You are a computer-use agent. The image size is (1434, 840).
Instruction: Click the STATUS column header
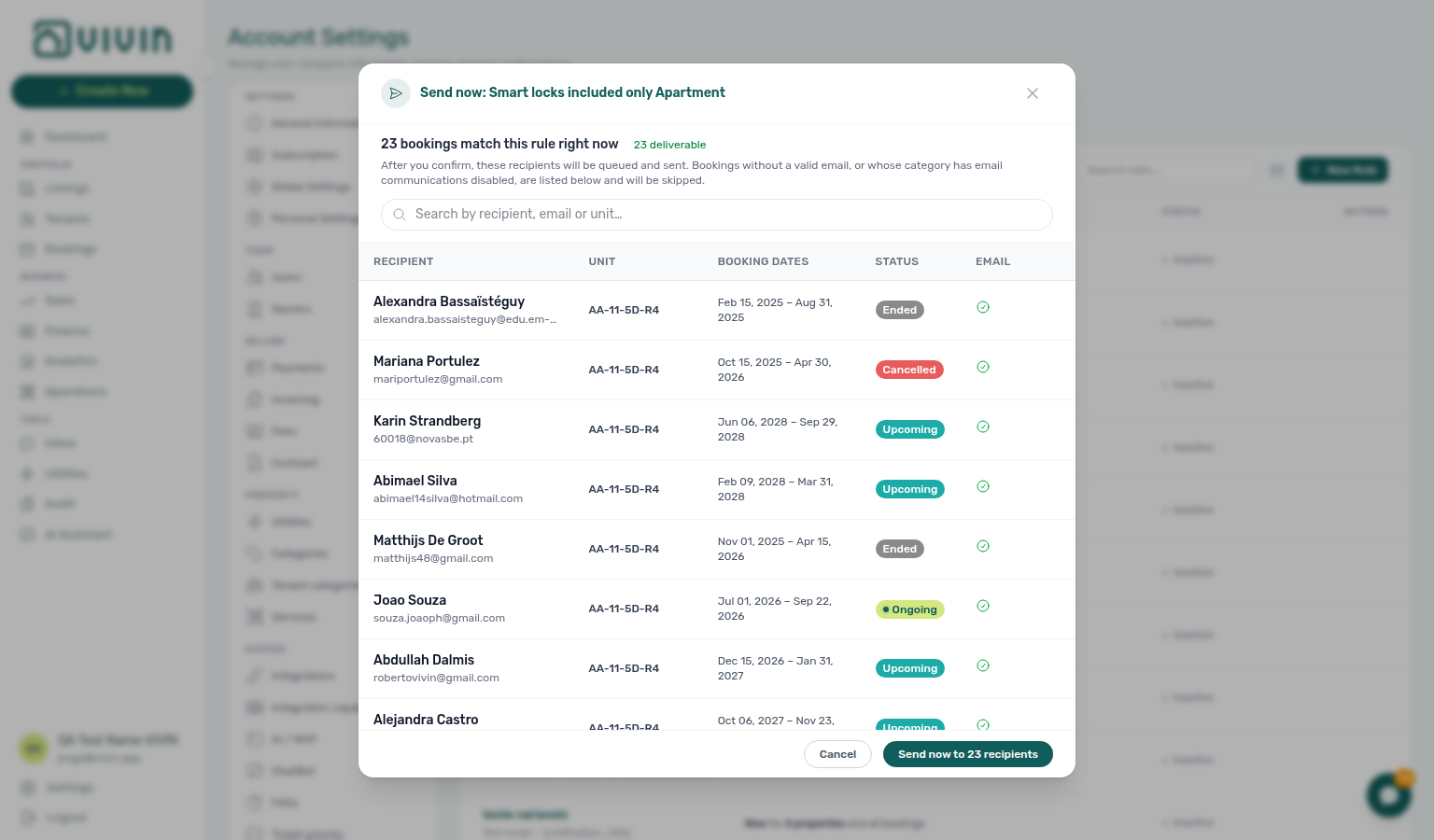point(896,261)
